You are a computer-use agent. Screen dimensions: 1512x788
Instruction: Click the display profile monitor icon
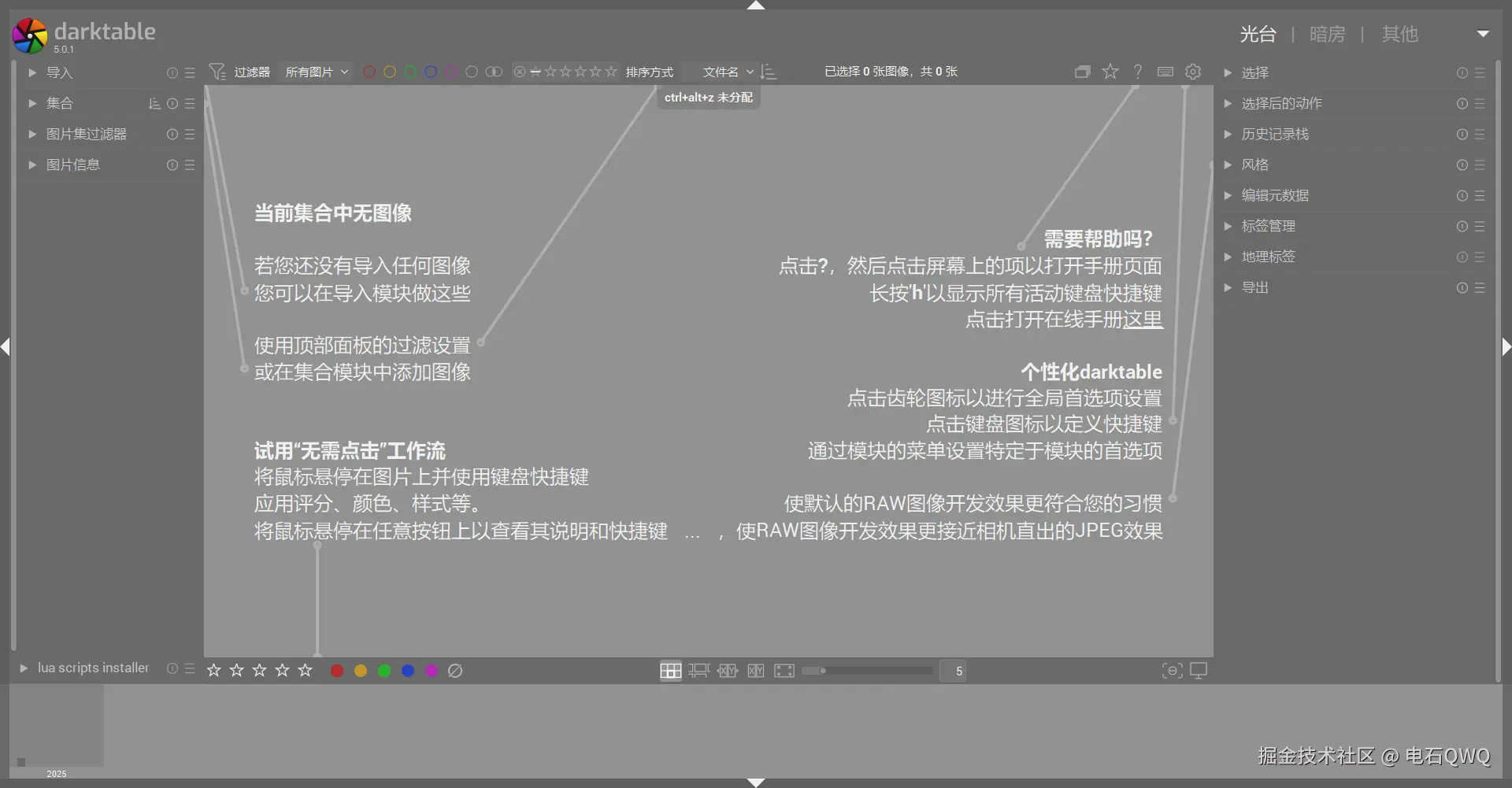(1199, 671)
